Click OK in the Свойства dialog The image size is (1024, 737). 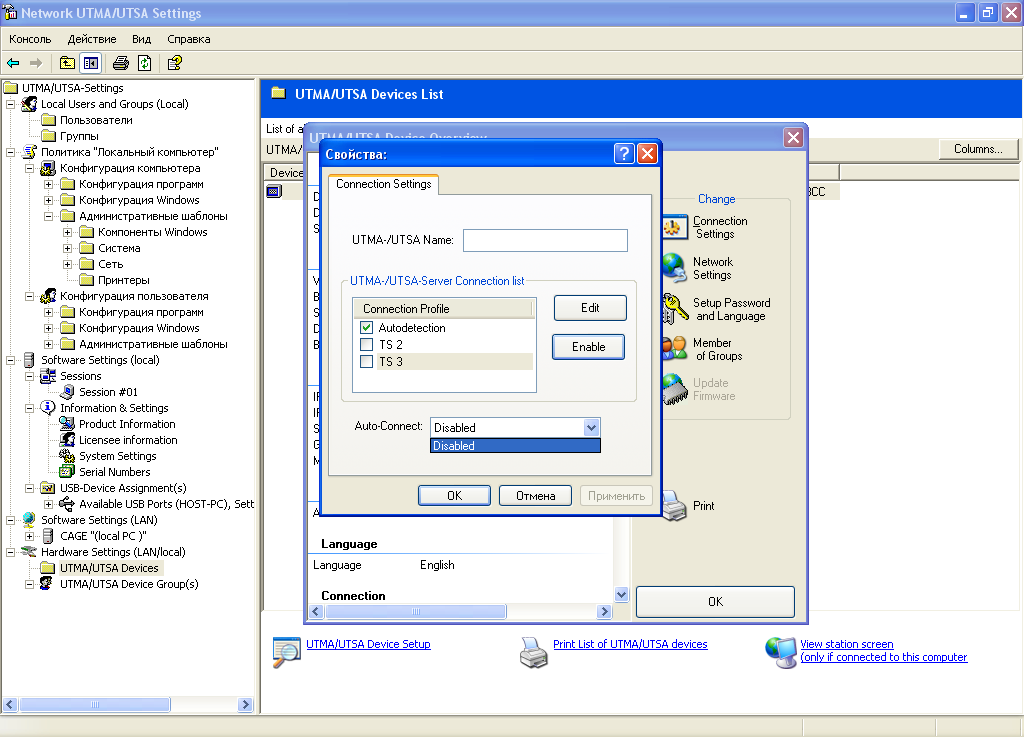(x=455, y=496)
